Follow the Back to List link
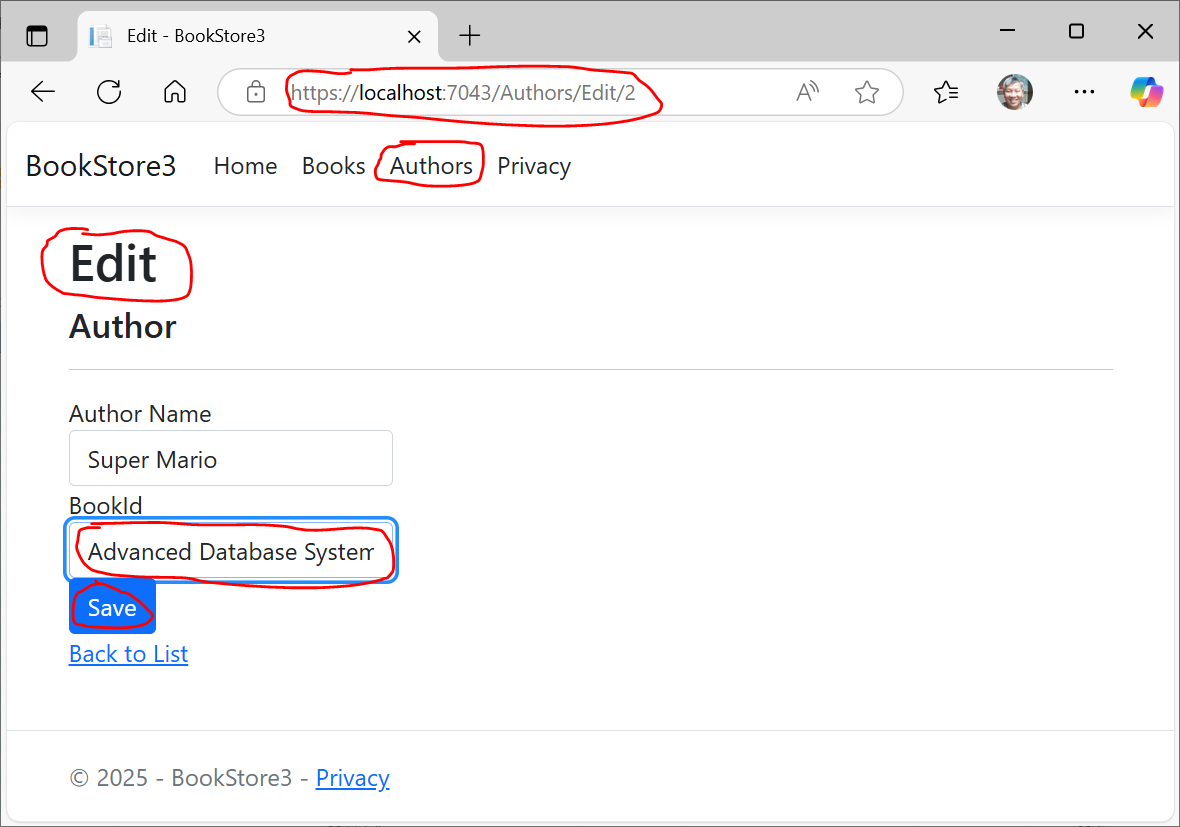 tap(129, 654)
